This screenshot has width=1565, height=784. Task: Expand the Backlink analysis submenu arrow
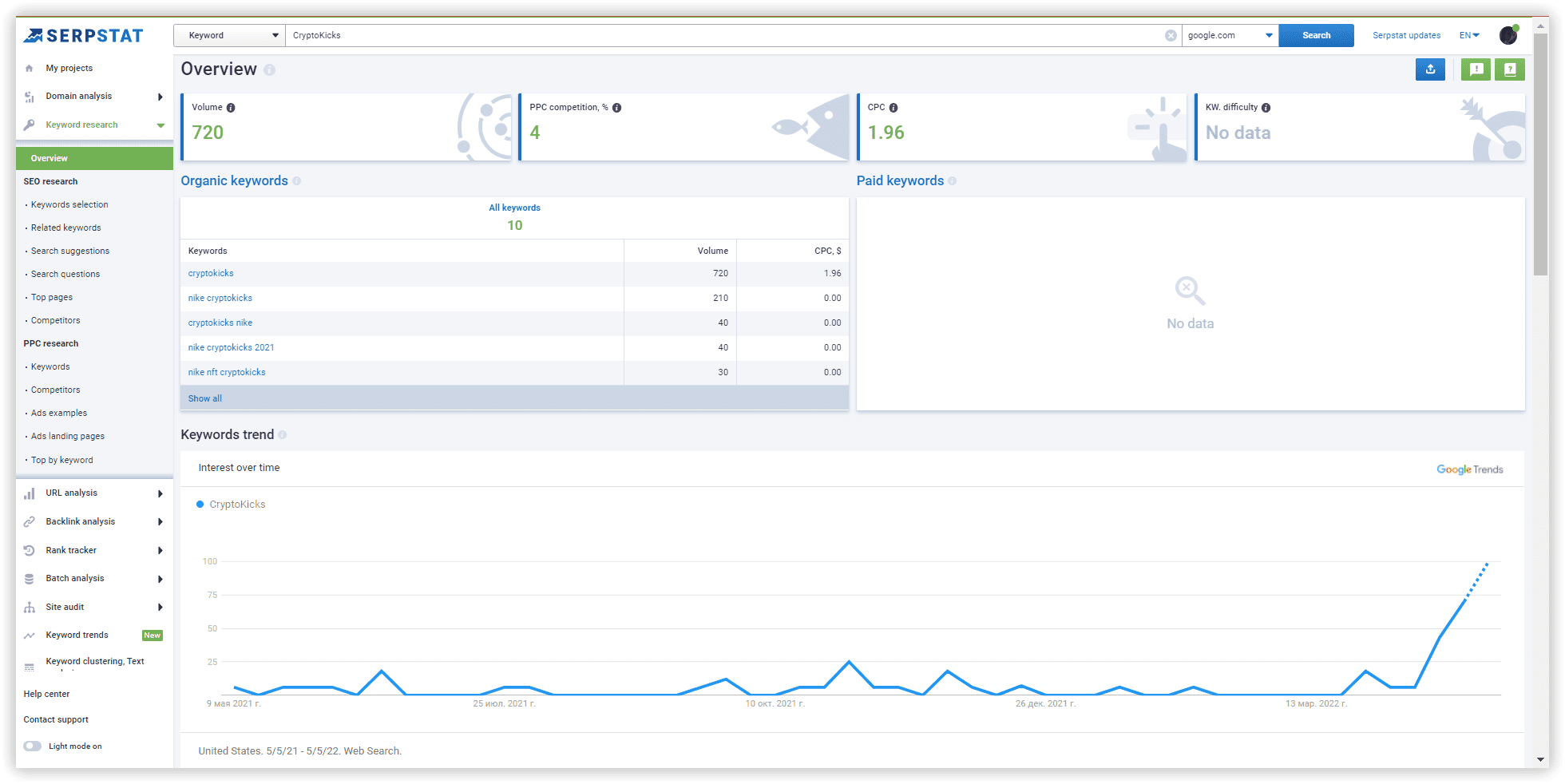point(160,522)
